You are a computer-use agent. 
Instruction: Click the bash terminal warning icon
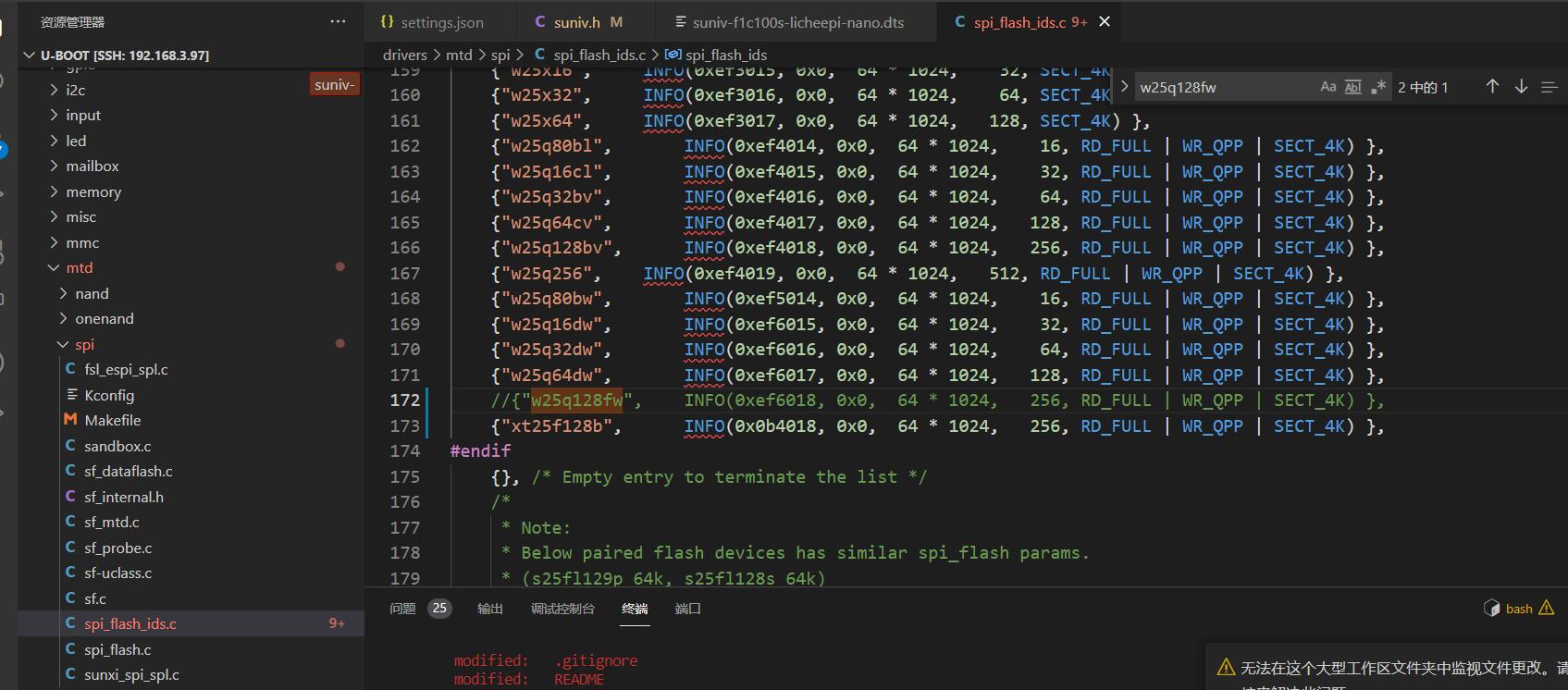1547,608
